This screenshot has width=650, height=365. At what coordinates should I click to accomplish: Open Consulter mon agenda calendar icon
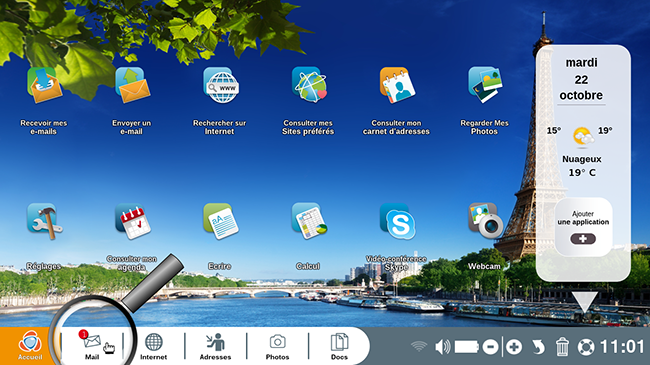(x=133, y=221)
